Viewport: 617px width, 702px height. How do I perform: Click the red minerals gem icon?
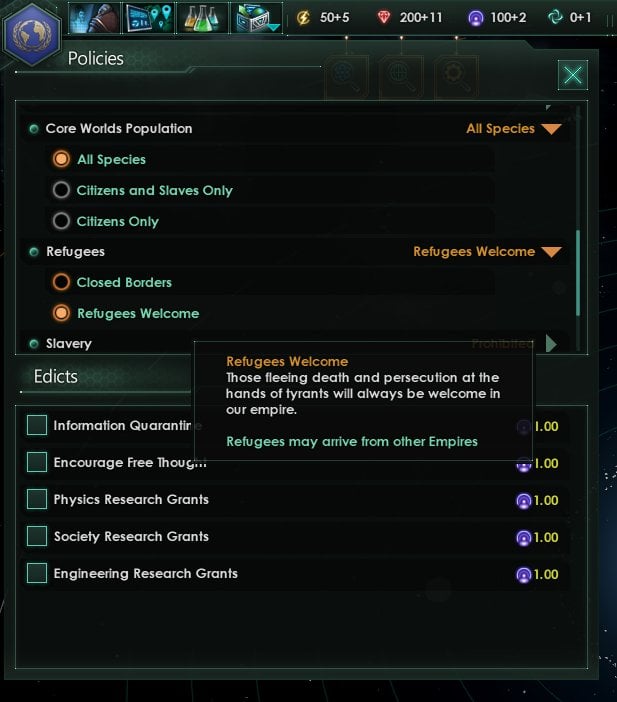(x=384, y=17)
